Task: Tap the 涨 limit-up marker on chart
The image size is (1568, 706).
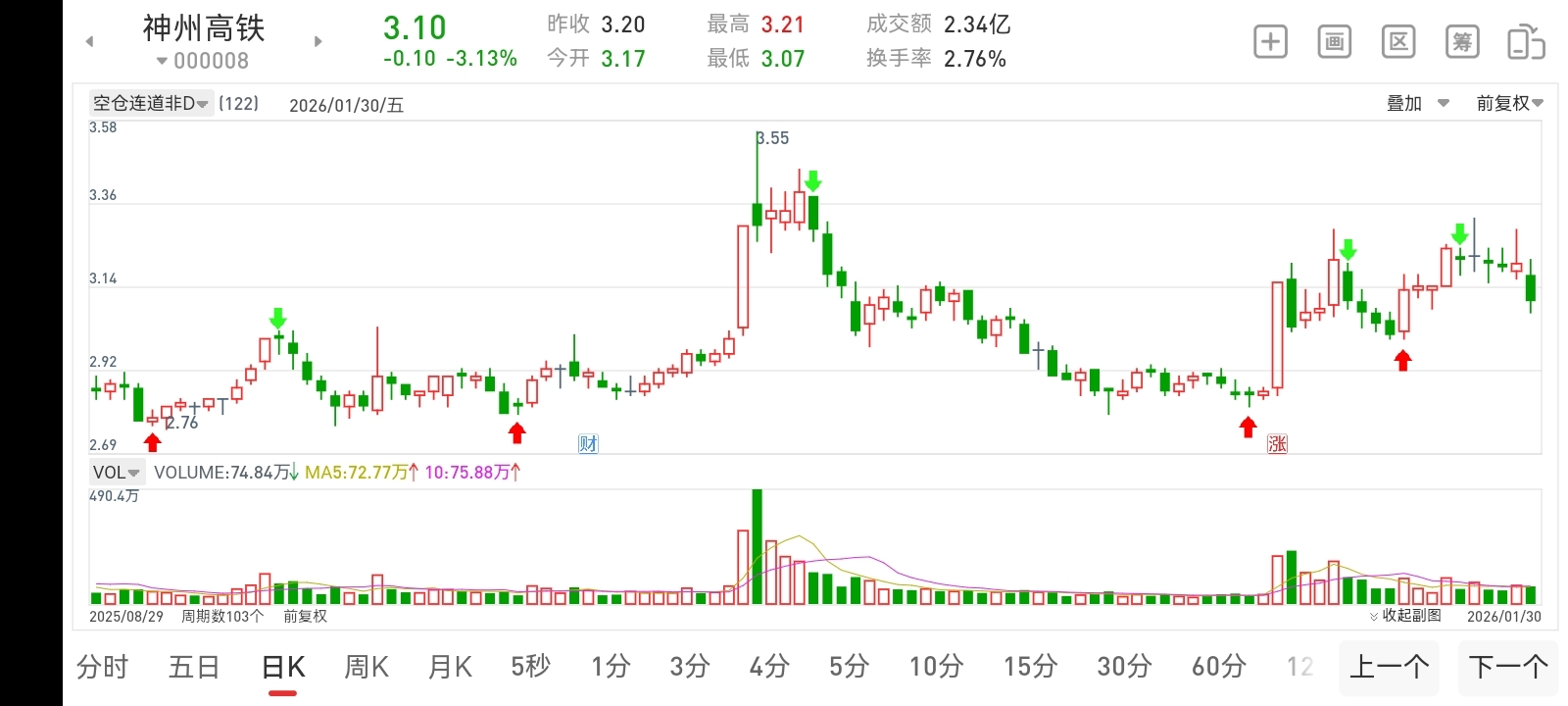Action: tap(1277, 443)
